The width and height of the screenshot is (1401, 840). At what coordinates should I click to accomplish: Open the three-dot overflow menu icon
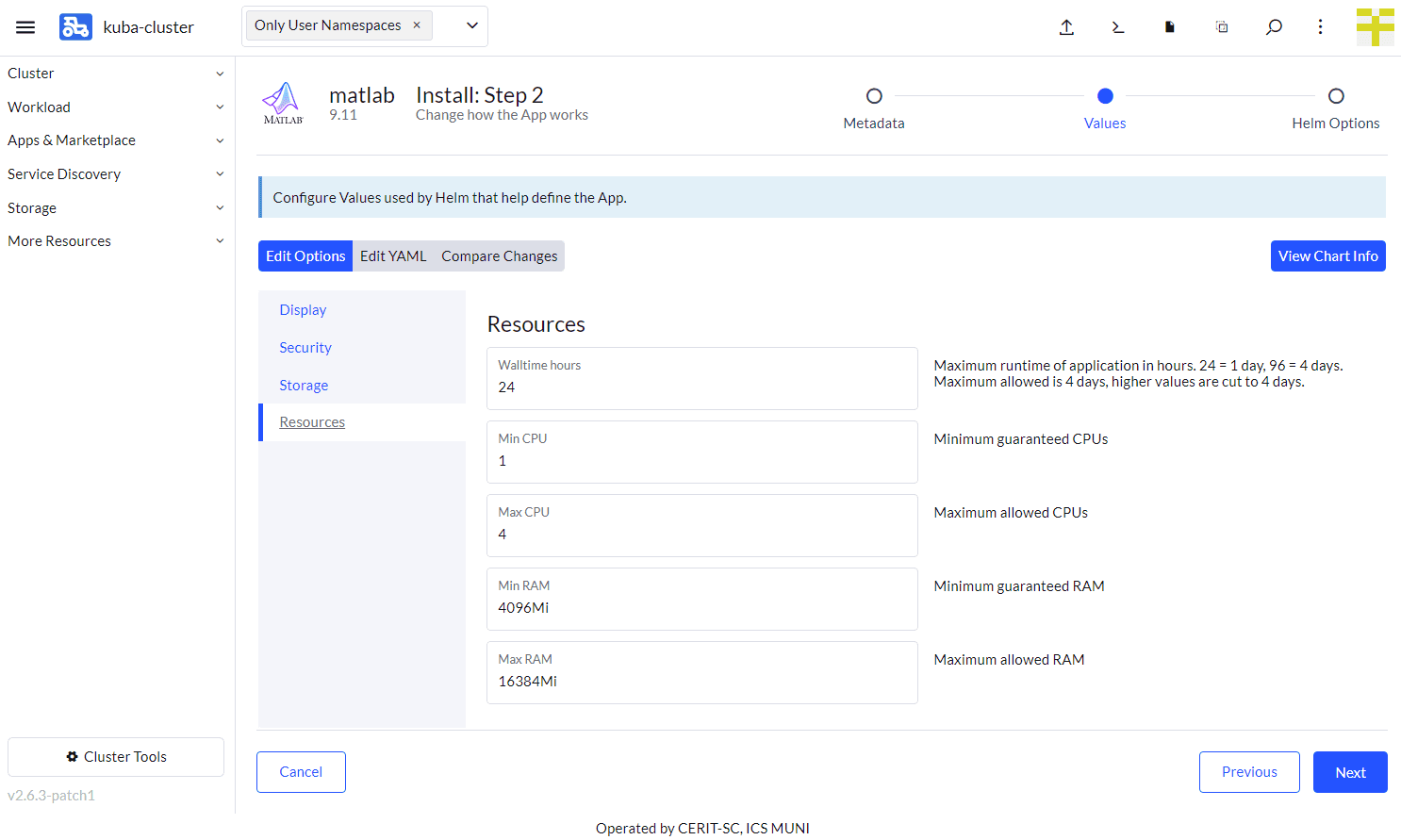click(1320, 26)
